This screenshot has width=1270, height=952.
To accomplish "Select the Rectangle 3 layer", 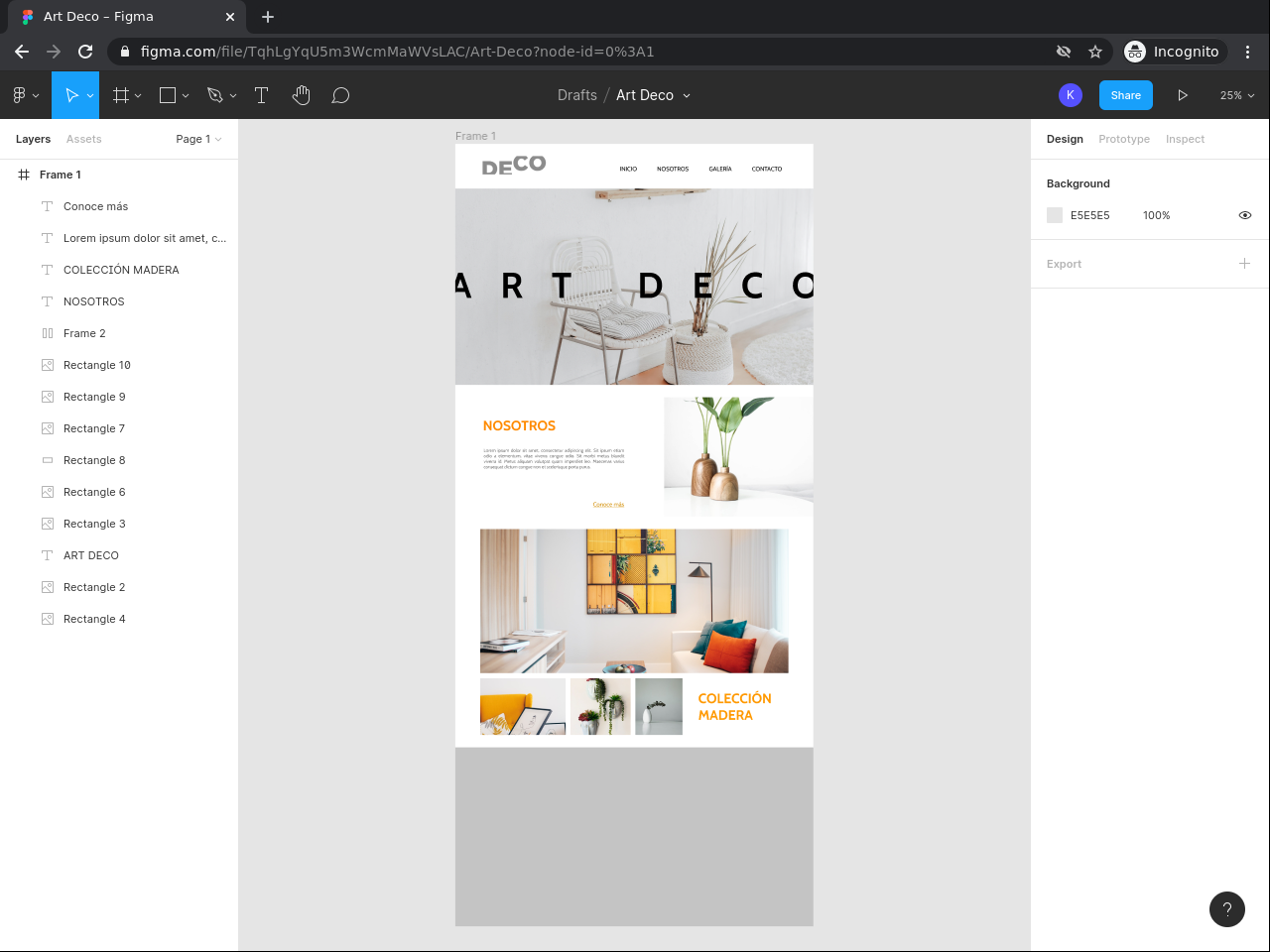I will [x=119, y=524].
